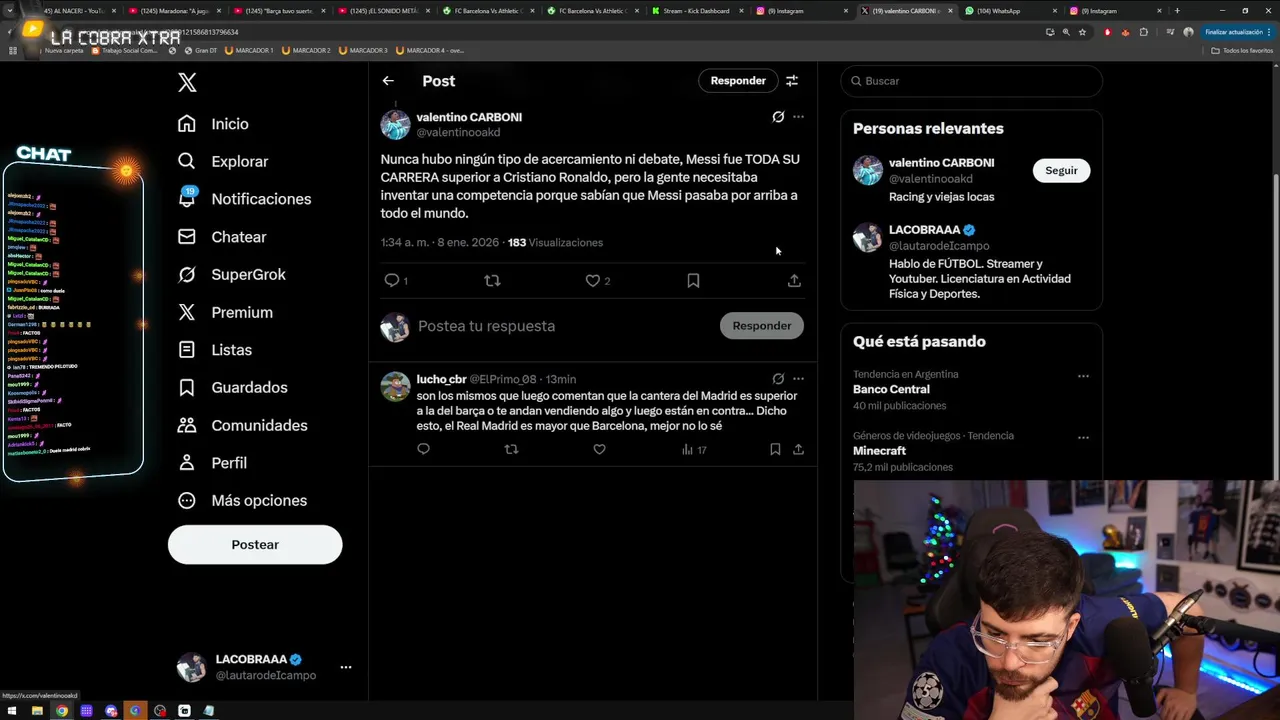Open LACOBRAAA account switcher dots

(x=345, y=667)
